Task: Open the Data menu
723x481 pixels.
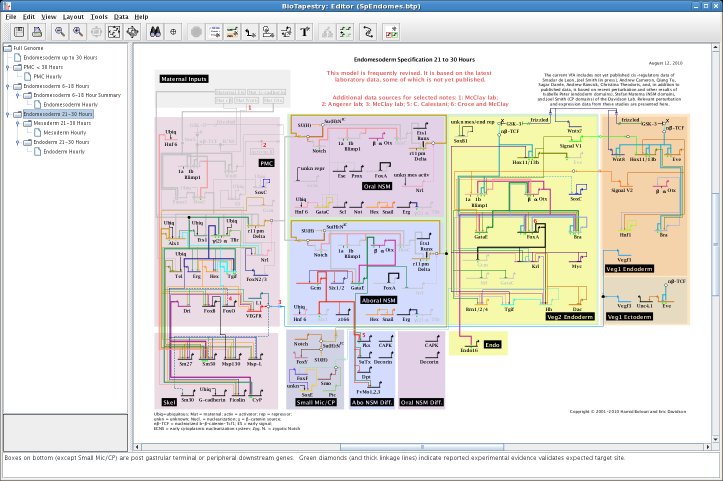Action: 121,17
